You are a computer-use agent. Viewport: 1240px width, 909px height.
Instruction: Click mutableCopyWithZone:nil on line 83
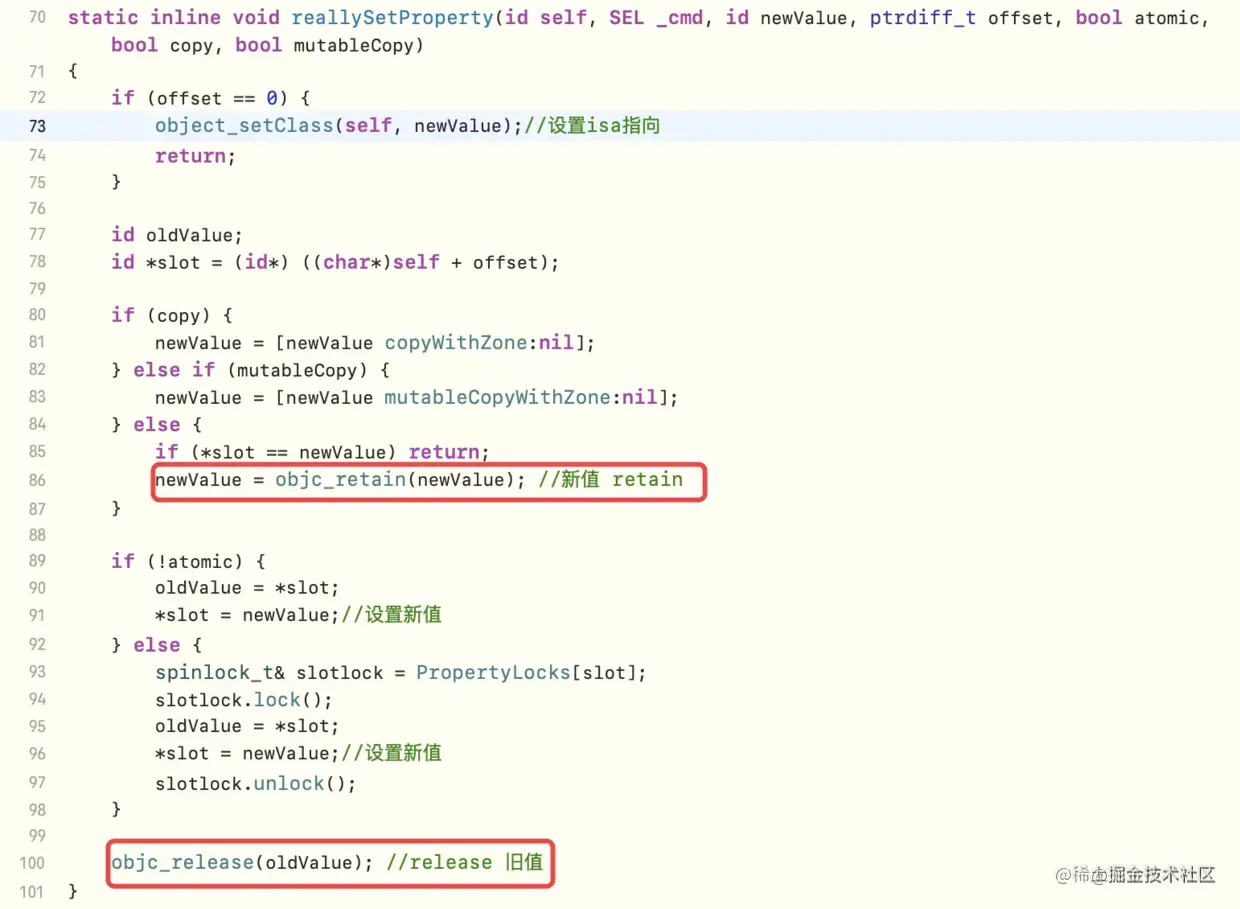pyautogui.click(x=521, y=397)
